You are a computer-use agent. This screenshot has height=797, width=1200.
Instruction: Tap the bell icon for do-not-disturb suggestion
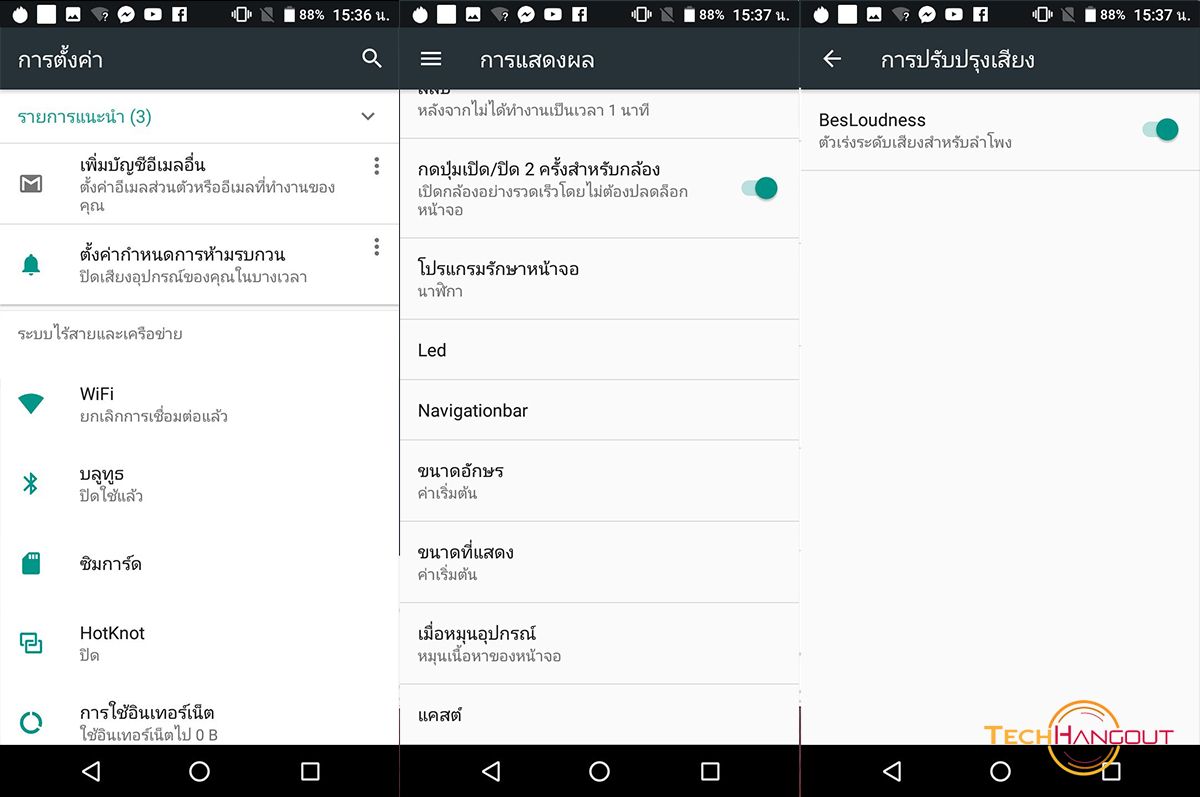click(x=31, y=265)
